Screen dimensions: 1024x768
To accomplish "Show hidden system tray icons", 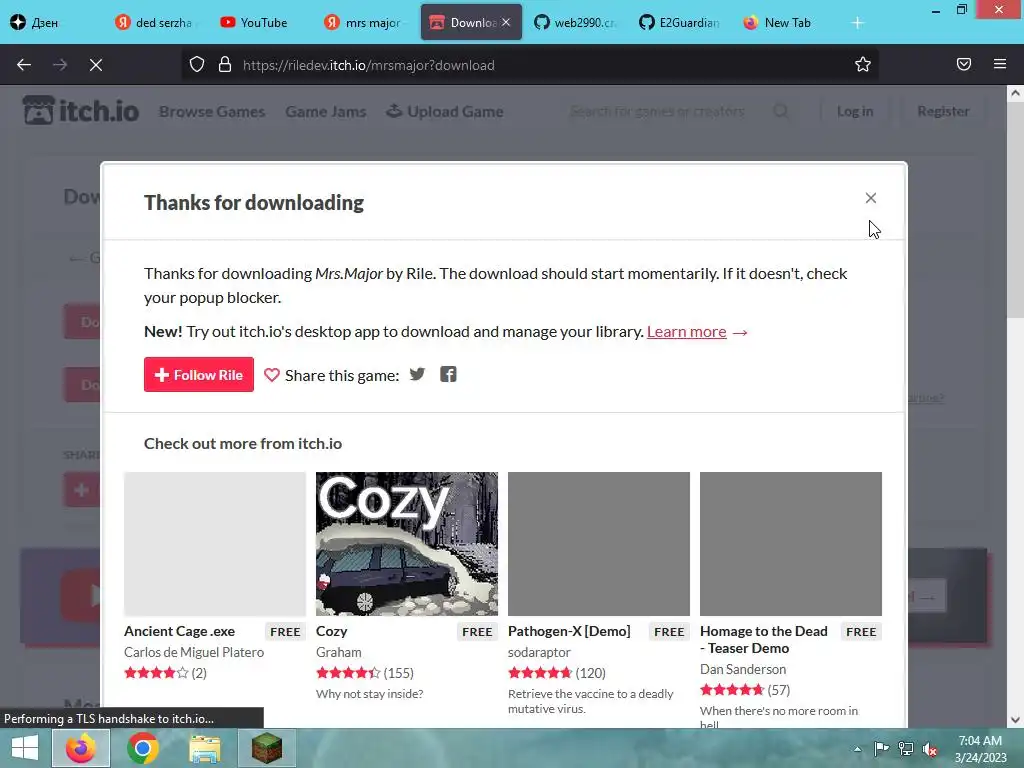I will (857, 749).
